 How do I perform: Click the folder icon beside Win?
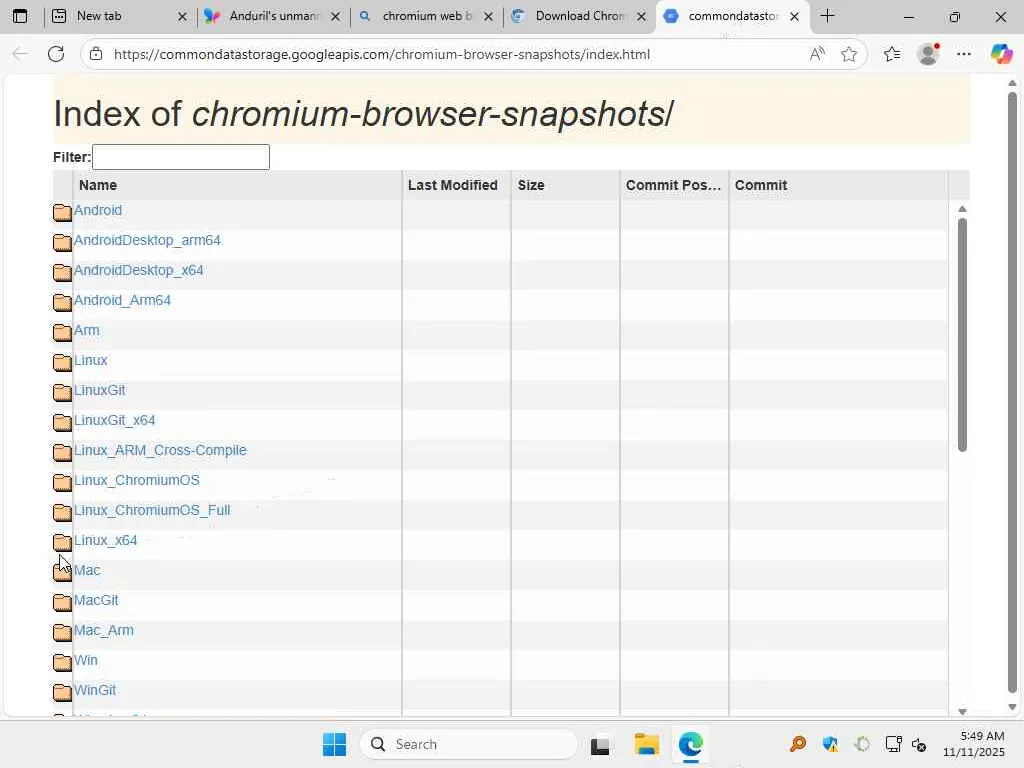(62, 663)
